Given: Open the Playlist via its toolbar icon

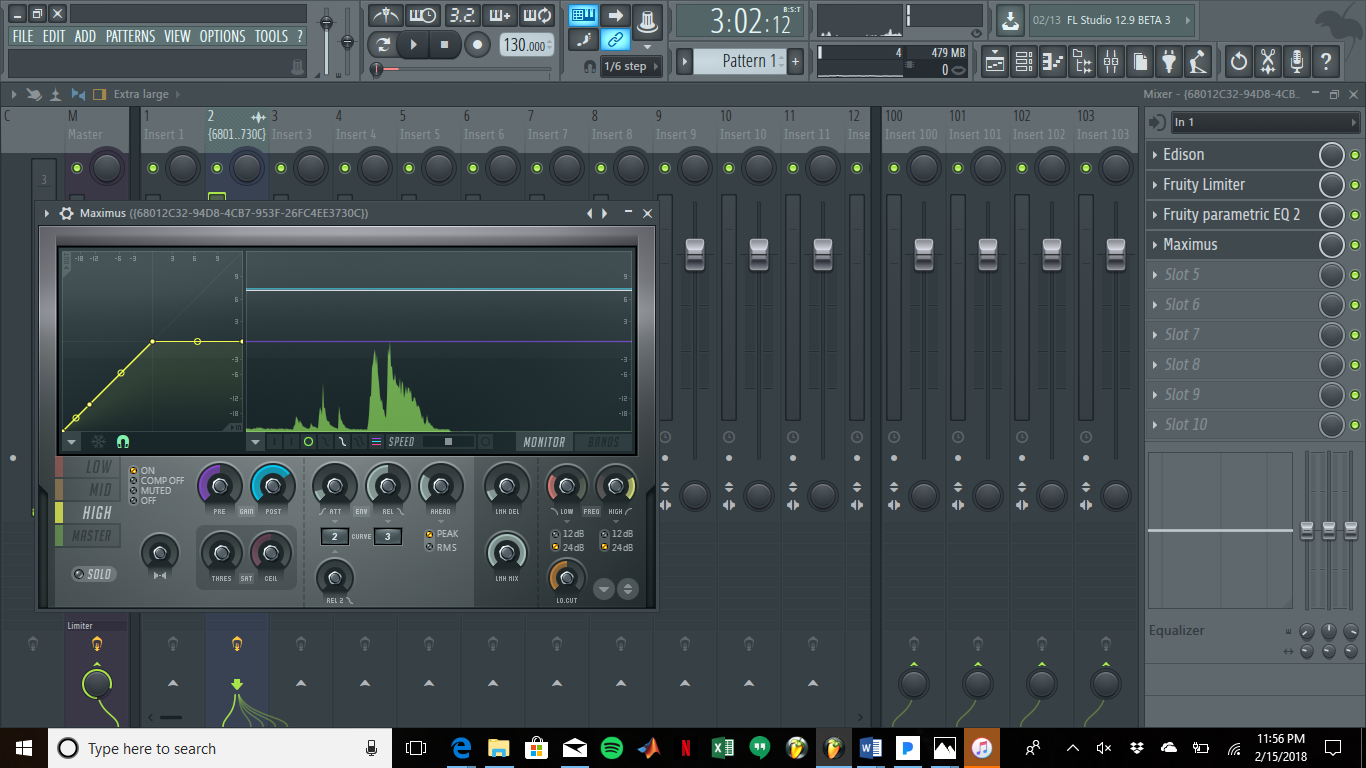Looking at the screenshot, I should pos(995,61).
